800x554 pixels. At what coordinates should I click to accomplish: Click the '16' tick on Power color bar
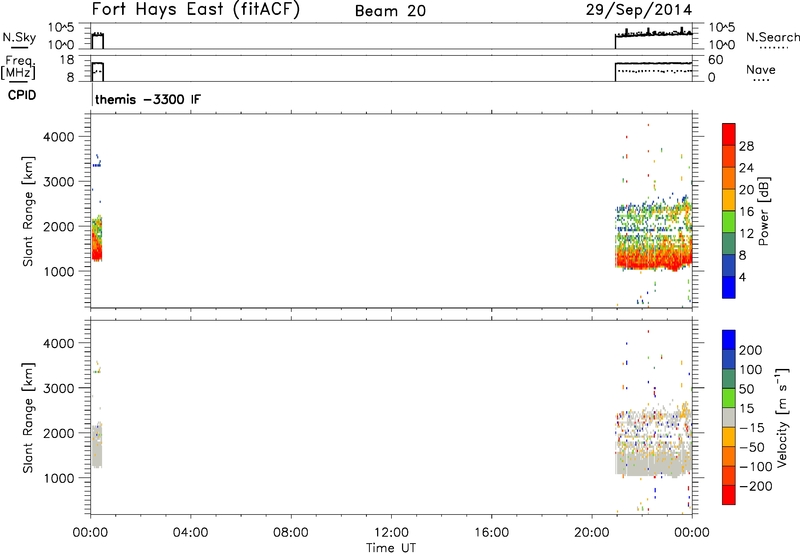[x=746, y=211]
